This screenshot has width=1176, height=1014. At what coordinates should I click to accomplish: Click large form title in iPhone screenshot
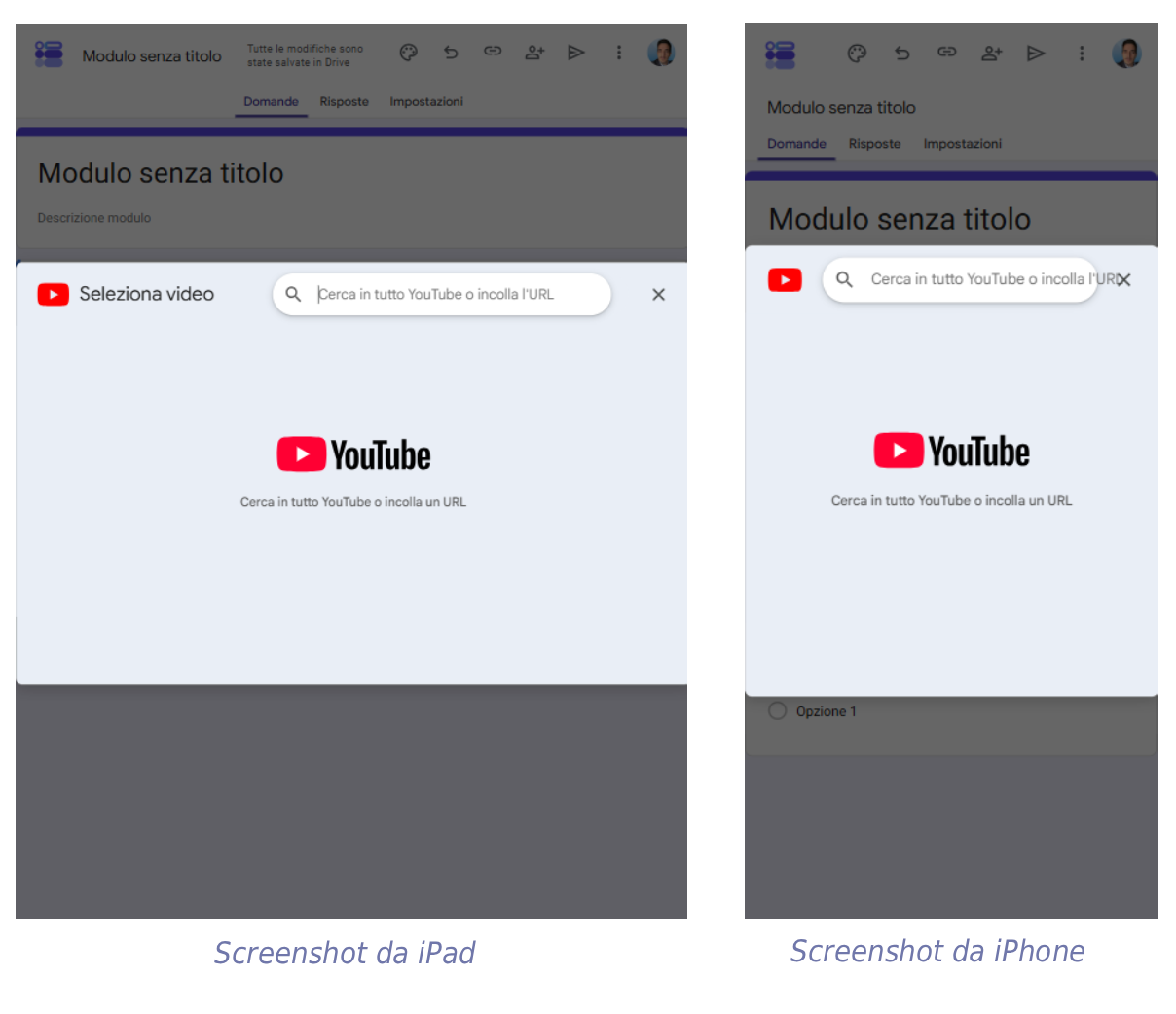pyautogui.click(x=900, y=219)
